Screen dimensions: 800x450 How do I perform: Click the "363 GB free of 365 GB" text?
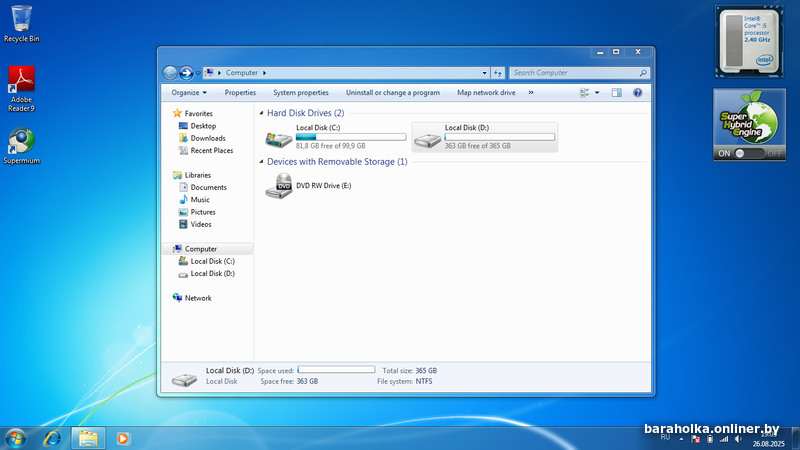(478, 146)
